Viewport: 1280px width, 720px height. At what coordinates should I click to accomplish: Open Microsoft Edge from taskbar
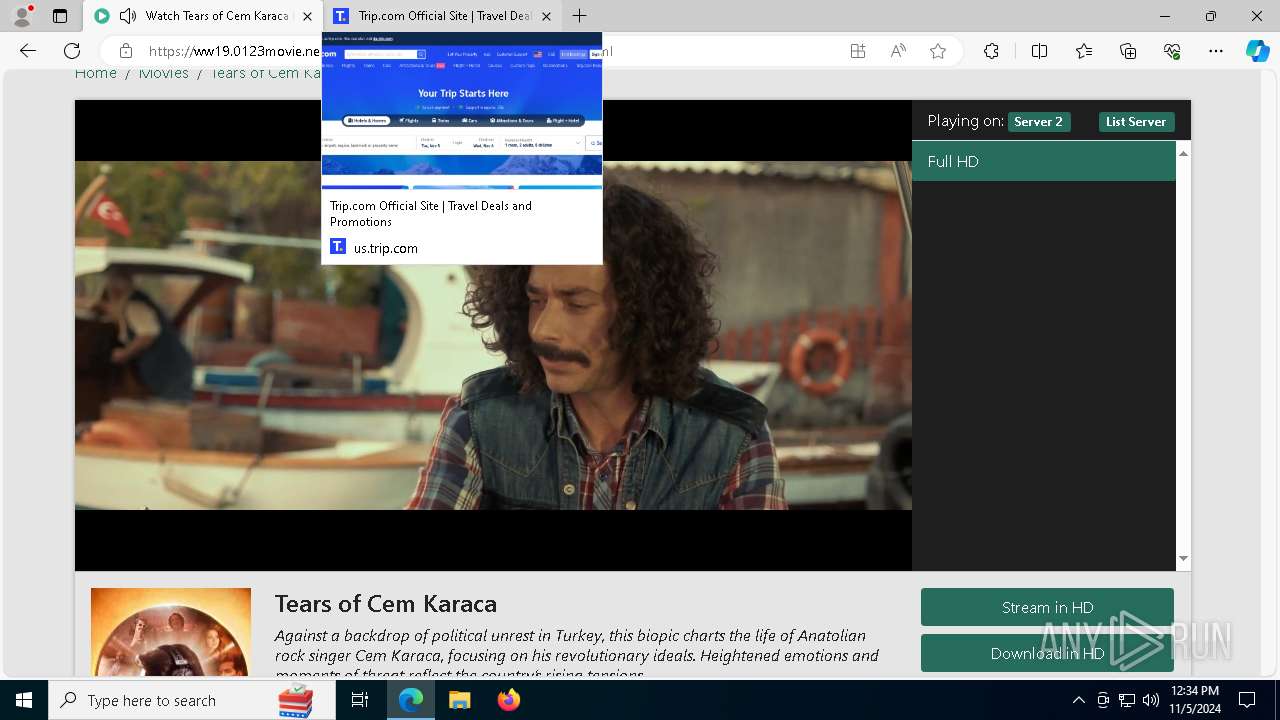(411, 700)
